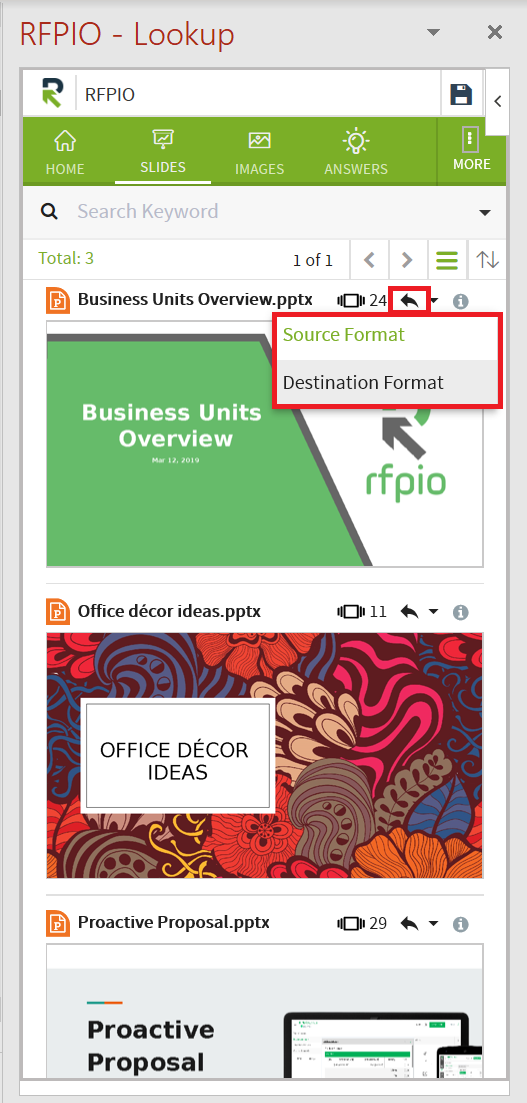Open the More menu
The height and width of the screenshot is (1103, 527).
[471, 150]
